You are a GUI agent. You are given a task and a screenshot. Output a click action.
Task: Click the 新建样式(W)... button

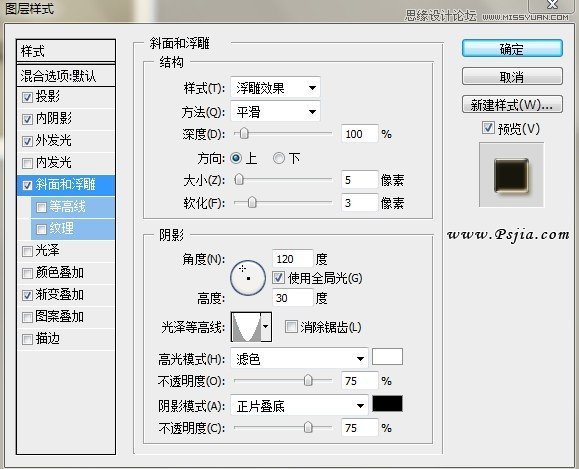click(512, 105)
